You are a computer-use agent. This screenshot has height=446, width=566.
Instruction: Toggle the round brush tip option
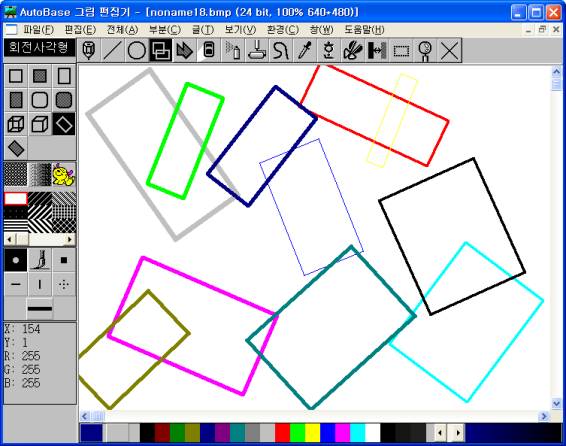(x=16, y=260)
